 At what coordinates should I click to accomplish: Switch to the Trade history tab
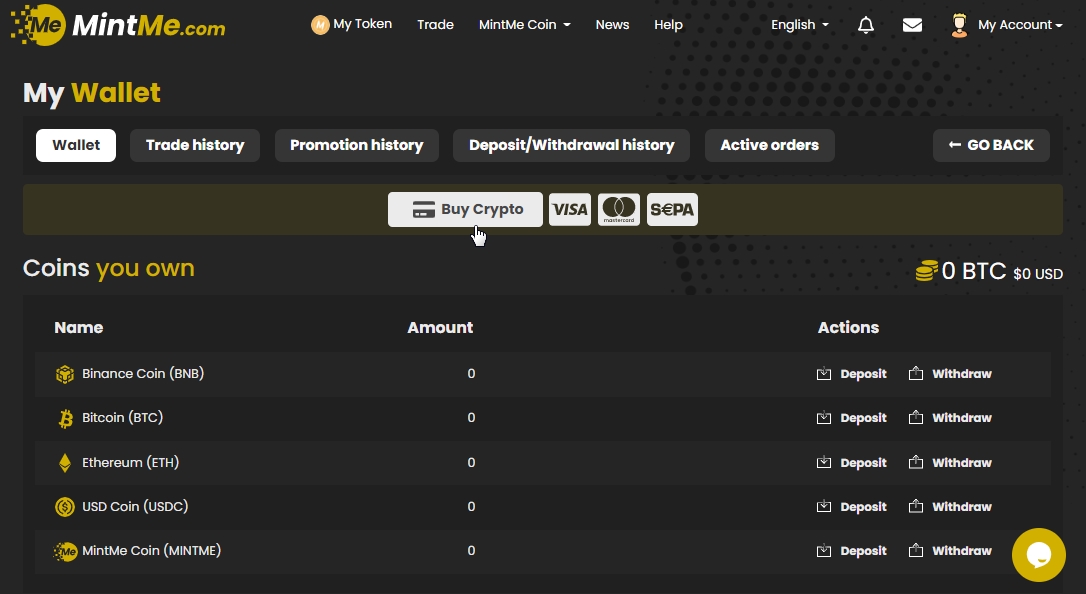pyautogui.click(x=195, y=145)
